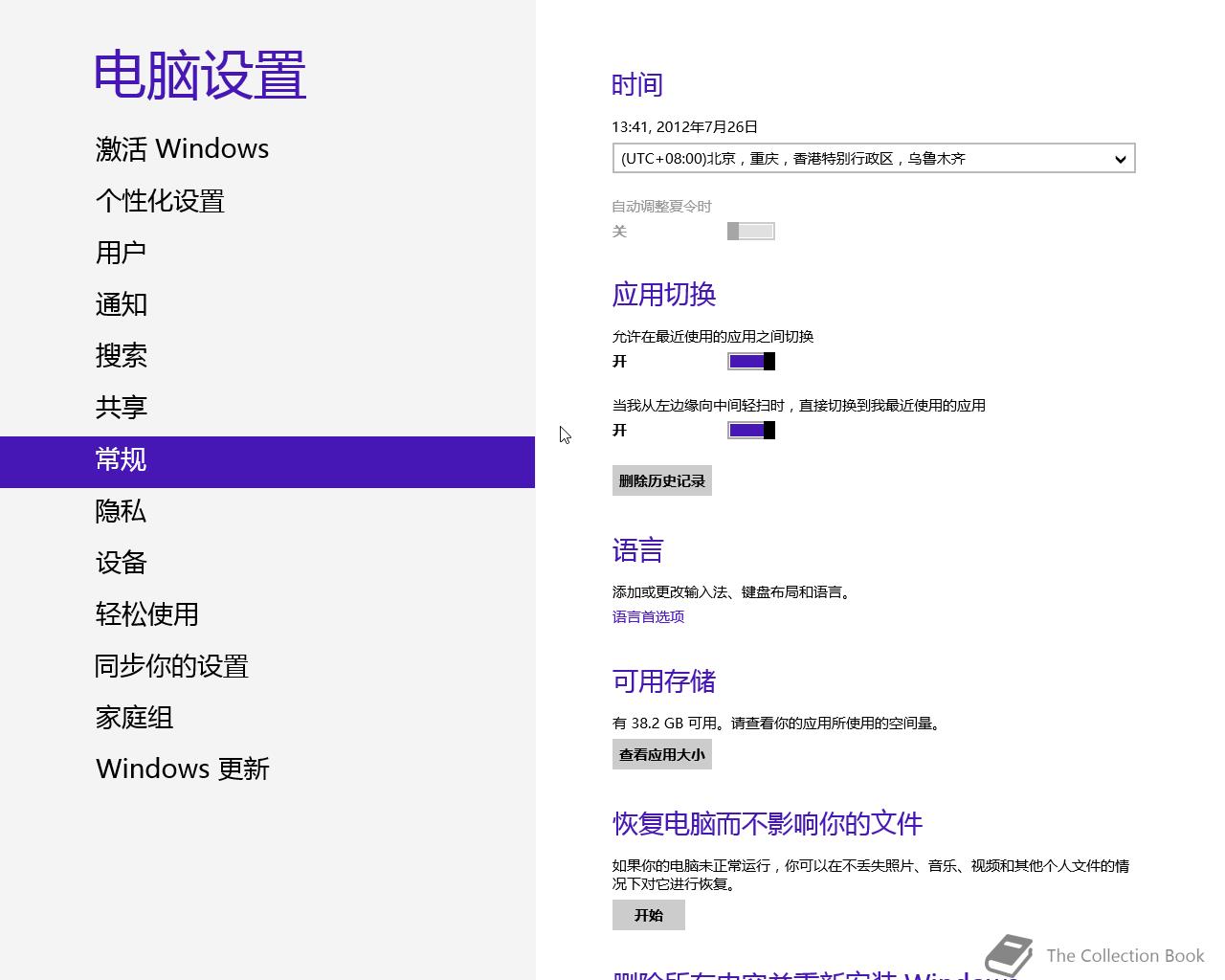Open 轻松使用 settings
The height and width of the screenshot is (980, 1225).
click(146, 614)
